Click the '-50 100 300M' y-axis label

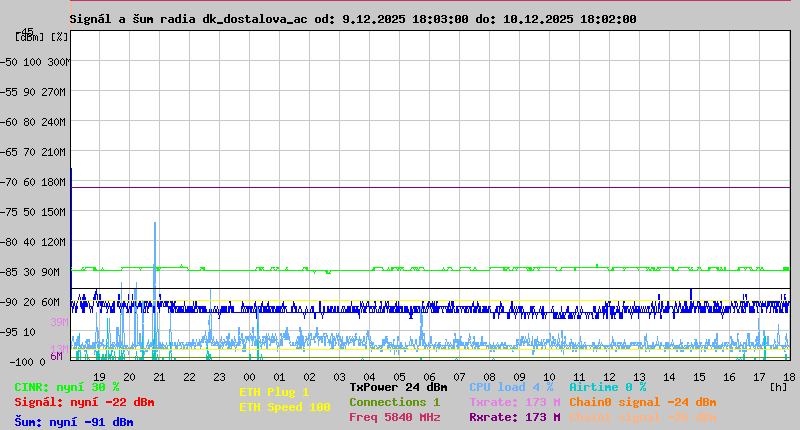(x=35, y=62)
